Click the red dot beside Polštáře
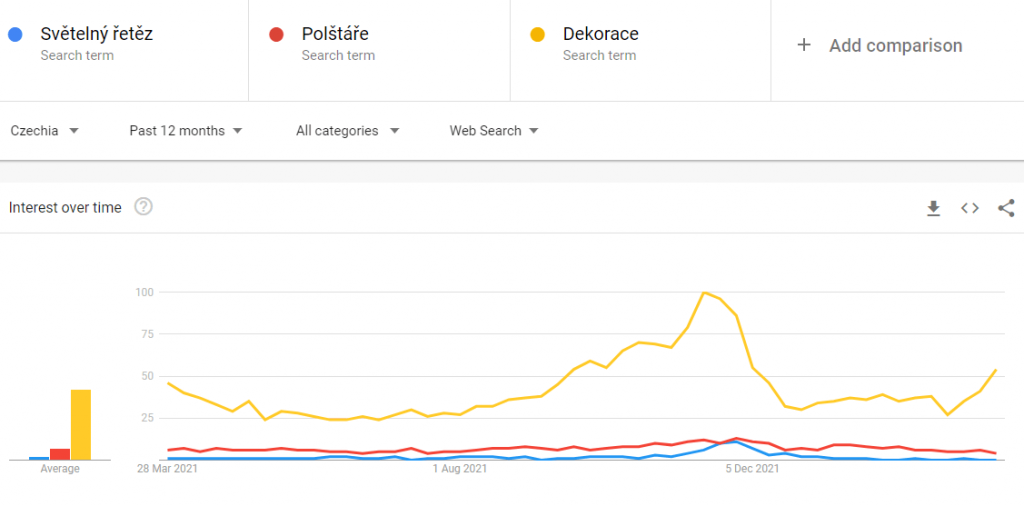Viewport: 1024px width, 506px height. point(276,34)
